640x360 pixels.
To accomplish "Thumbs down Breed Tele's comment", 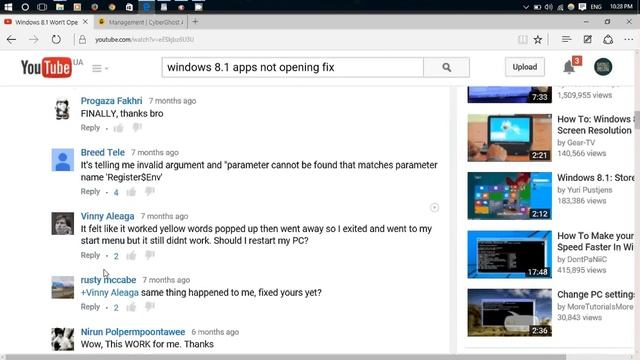I will pos(150,191).
